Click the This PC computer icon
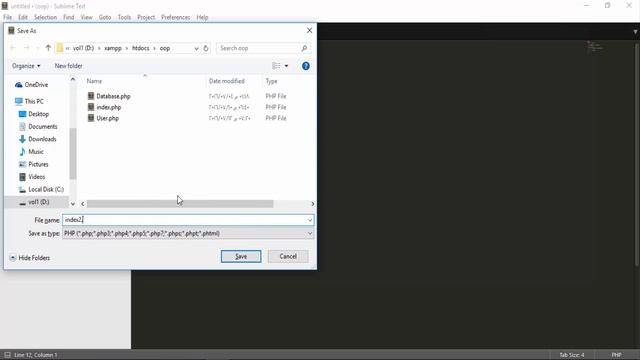The width and height of the screenshot is (640, 360). 19,101
